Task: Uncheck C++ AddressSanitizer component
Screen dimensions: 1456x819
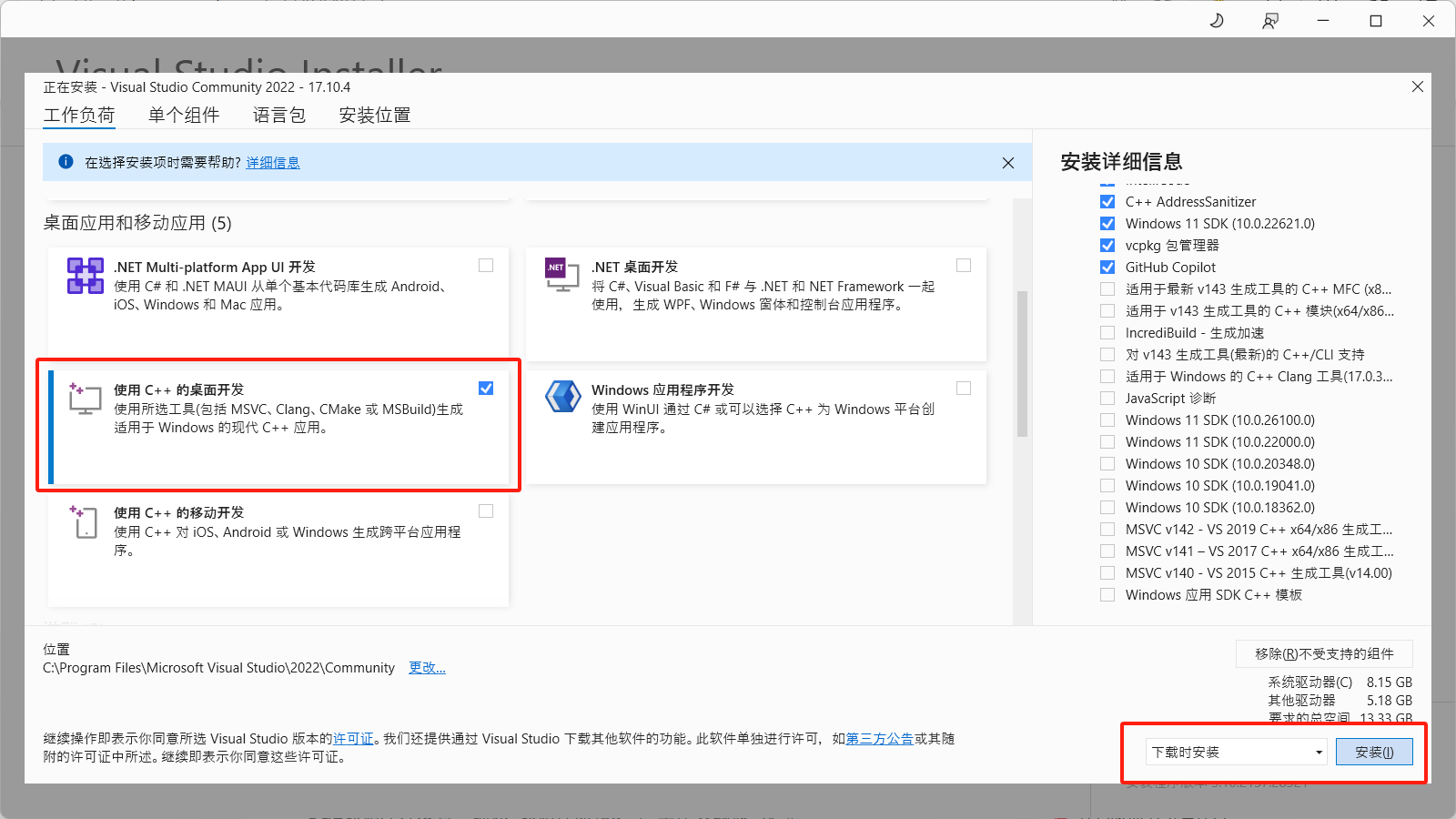Action: pyautogui.click(x=1107, y=202)
